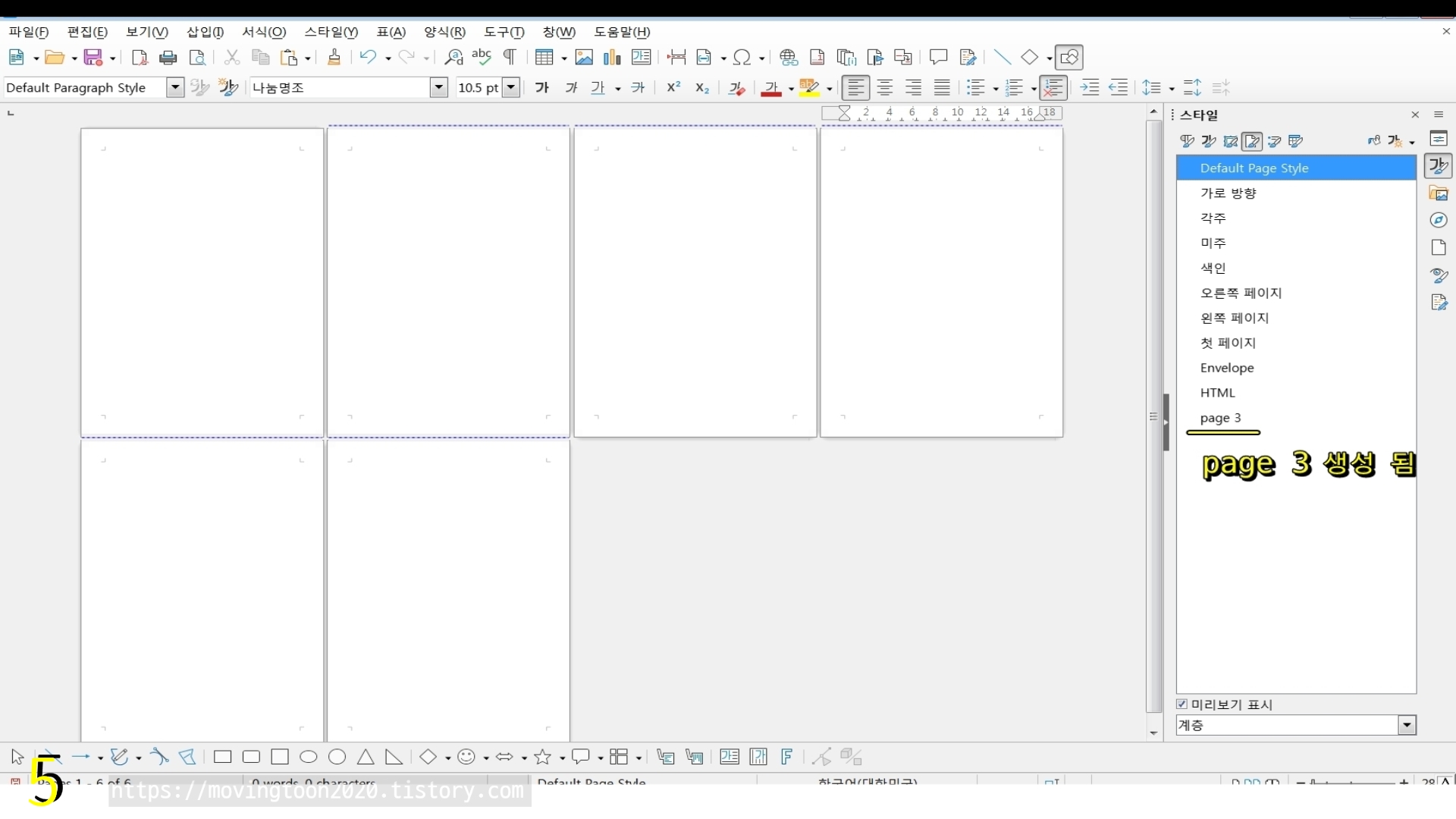Select page 3 style in list
The width and height of the screenshot is (1456, 819).
click(1296, 418)
